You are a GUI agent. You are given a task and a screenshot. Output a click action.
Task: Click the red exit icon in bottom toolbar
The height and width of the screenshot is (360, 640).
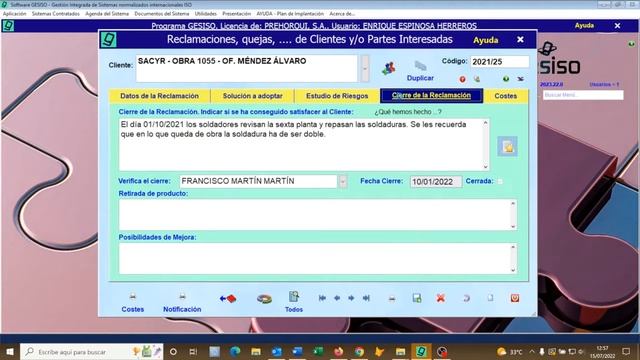pos(515,298)
